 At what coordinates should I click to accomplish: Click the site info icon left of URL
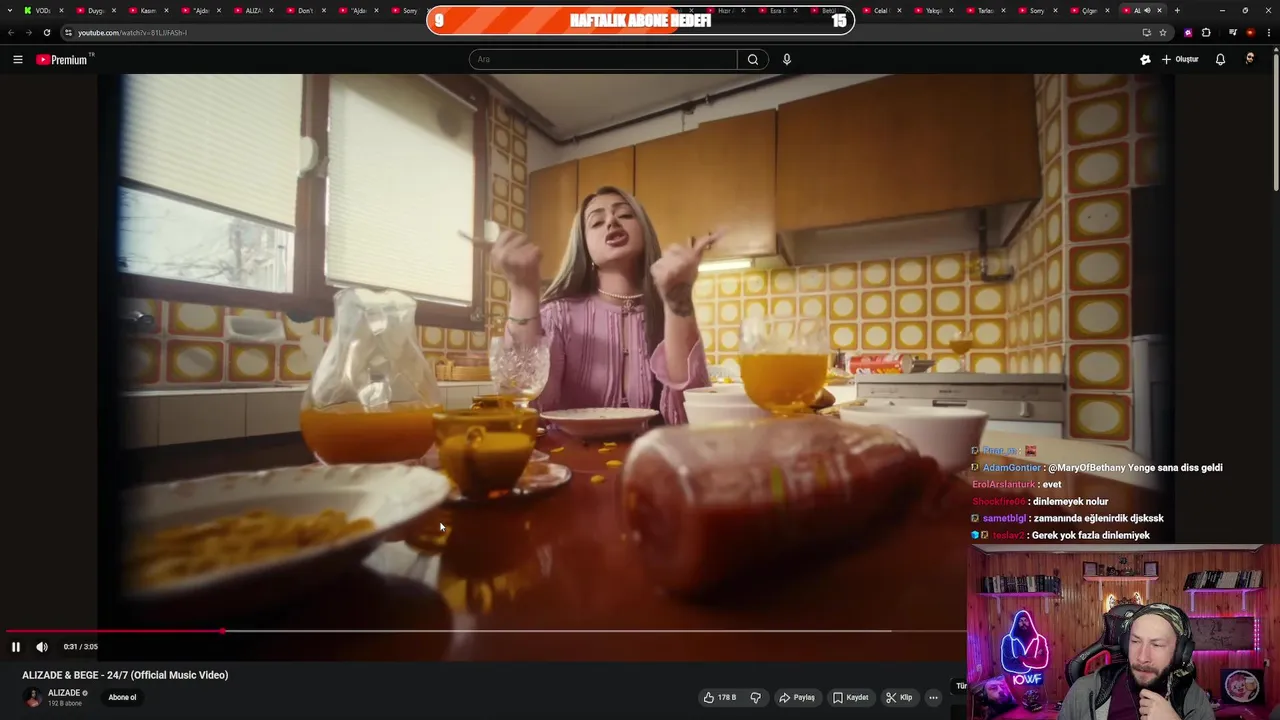point(68,33)
